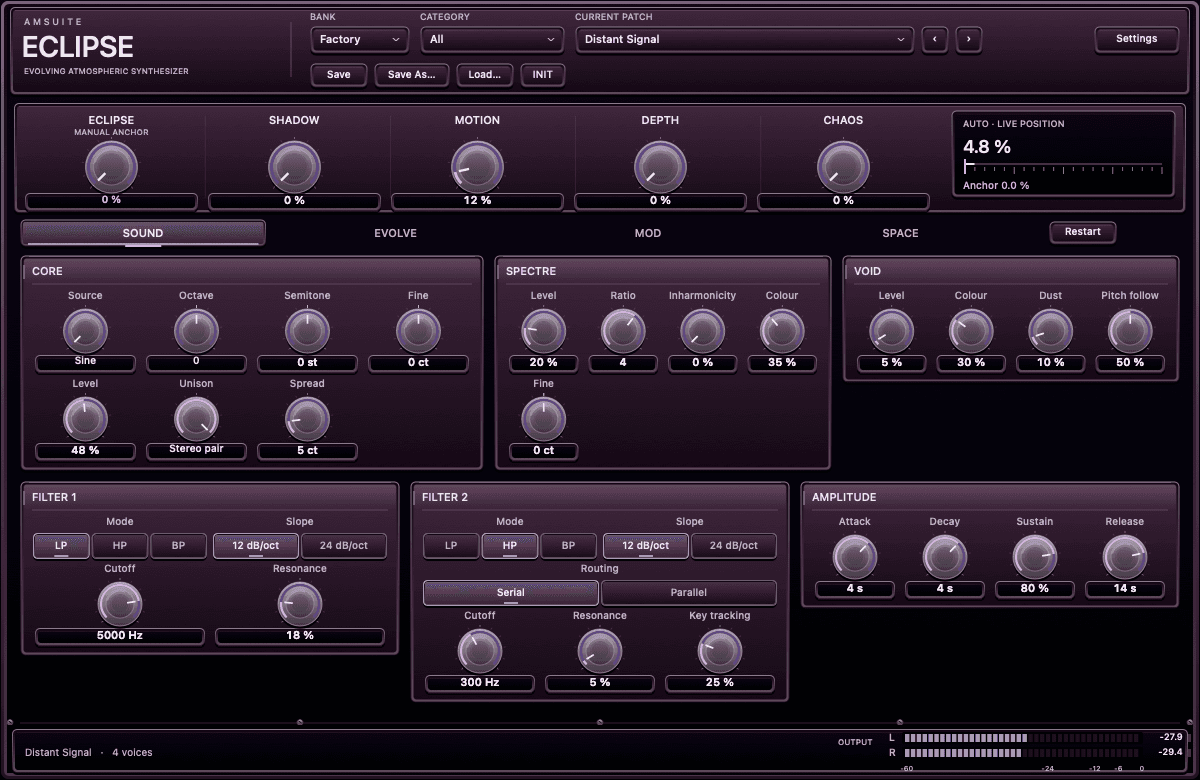
Task: Select LP mode in Filter 1
Action: pos(61,546)
